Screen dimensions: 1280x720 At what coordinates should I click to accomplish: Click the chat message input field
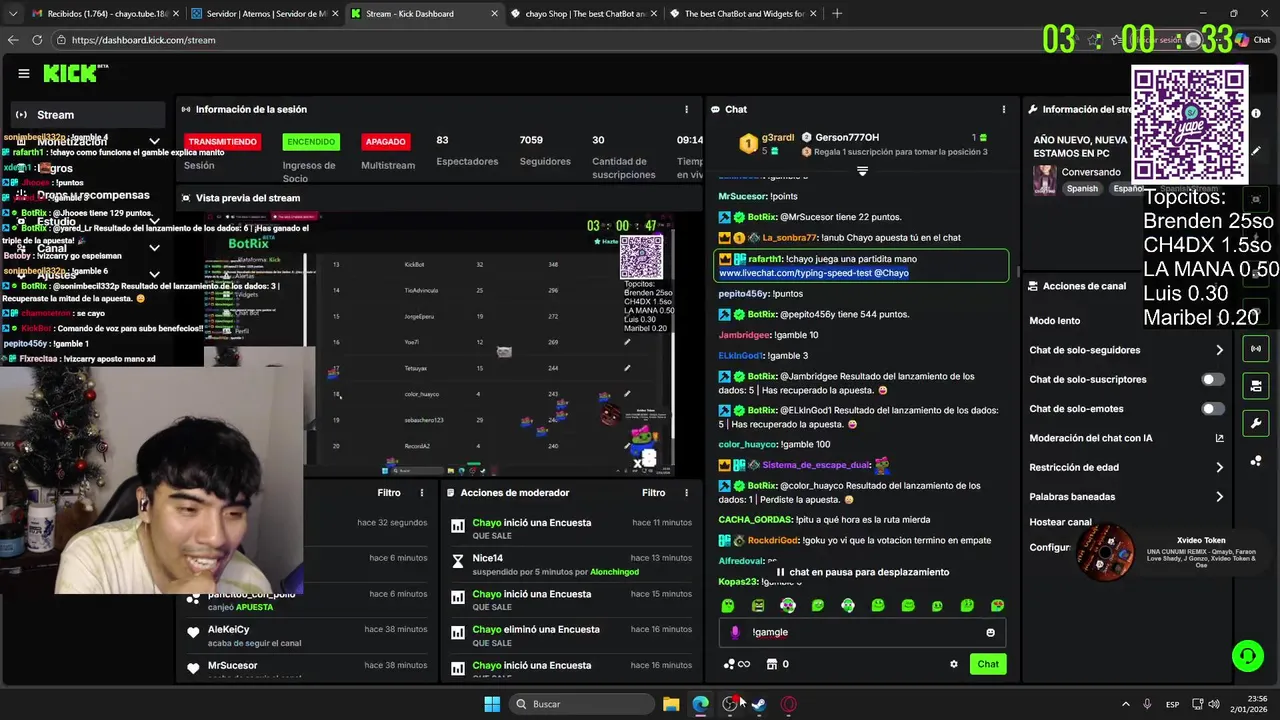pyautogui.click(x=862, y=632)
